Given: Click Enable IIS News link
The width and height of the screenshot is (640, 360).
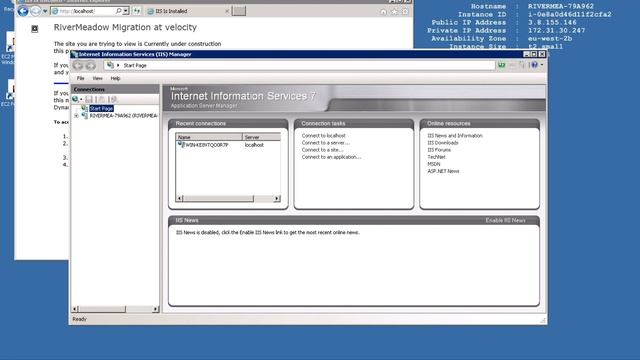Looking at the screenshot, I should [x=505, y=220].
